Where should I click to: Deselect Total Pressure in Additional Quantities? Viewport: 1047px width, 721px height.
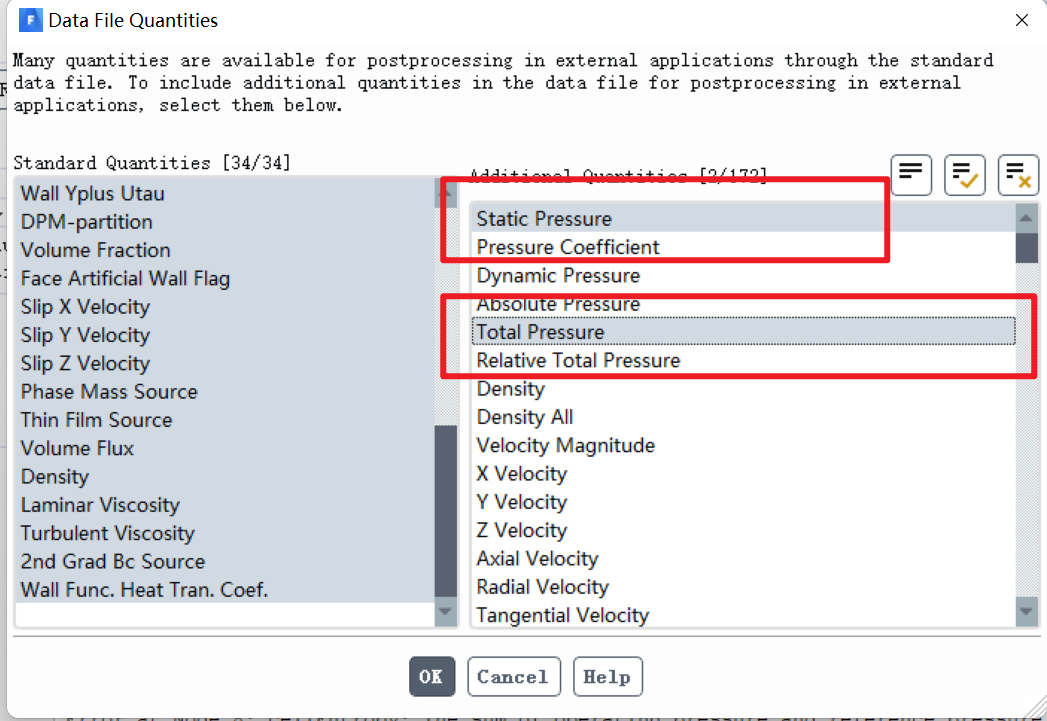[x=540, y=332]
